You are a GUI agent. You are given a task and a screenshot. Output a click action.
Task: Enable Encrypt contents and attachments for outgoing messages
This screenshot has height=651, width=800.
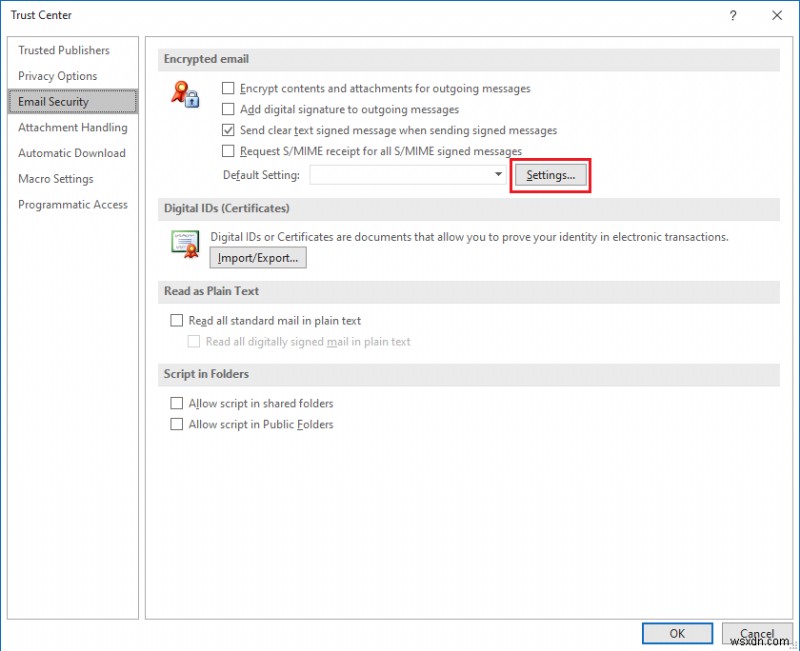pyautogui.click(x=229, y=88)
